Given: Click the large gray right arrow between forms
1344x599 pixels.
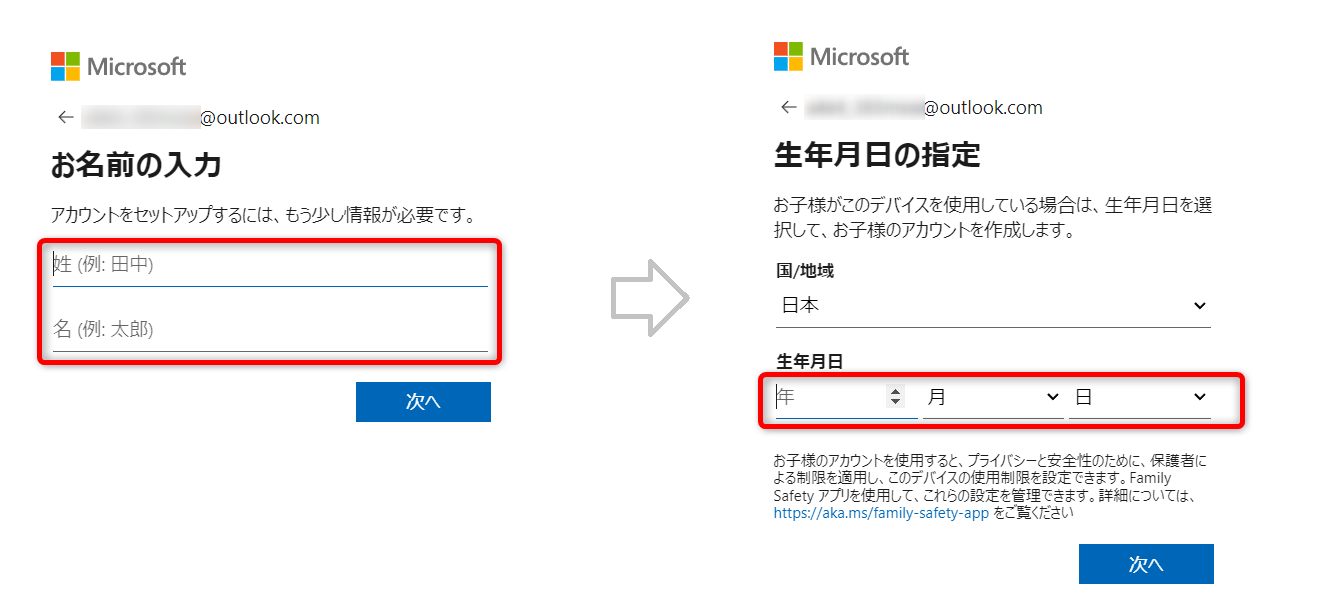Looking at the screenshot, I should click(x=650, y=298).
